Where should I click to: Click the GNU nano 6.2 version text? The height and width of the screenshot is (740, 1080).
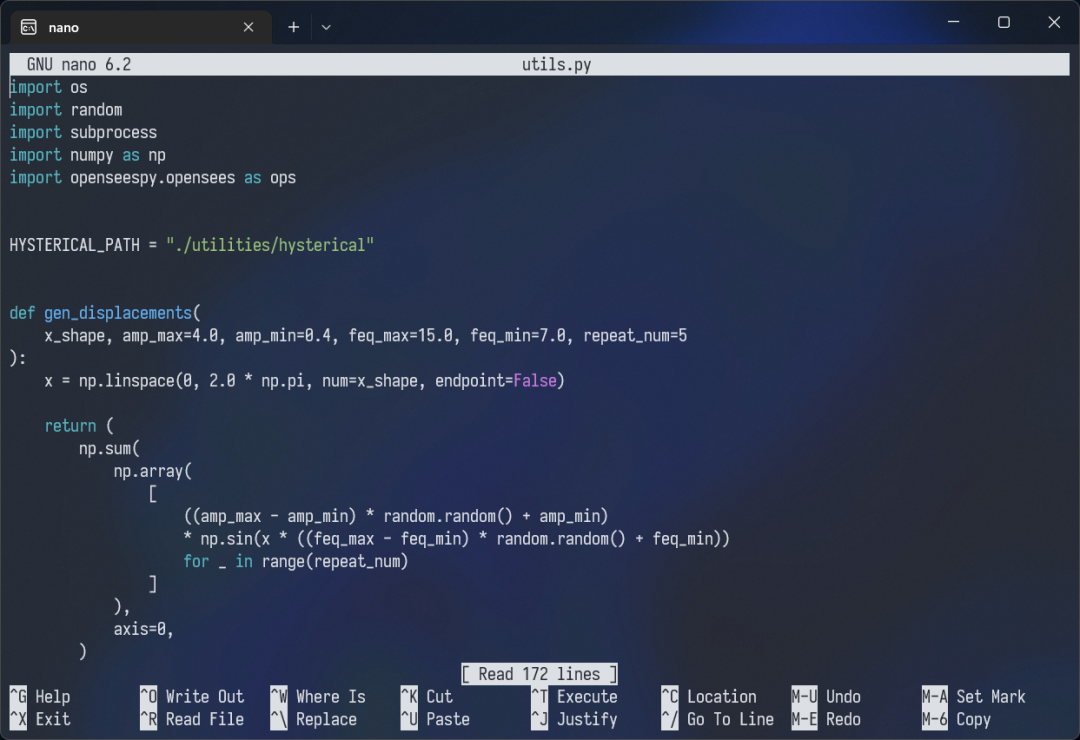click(x=79, y=65)
